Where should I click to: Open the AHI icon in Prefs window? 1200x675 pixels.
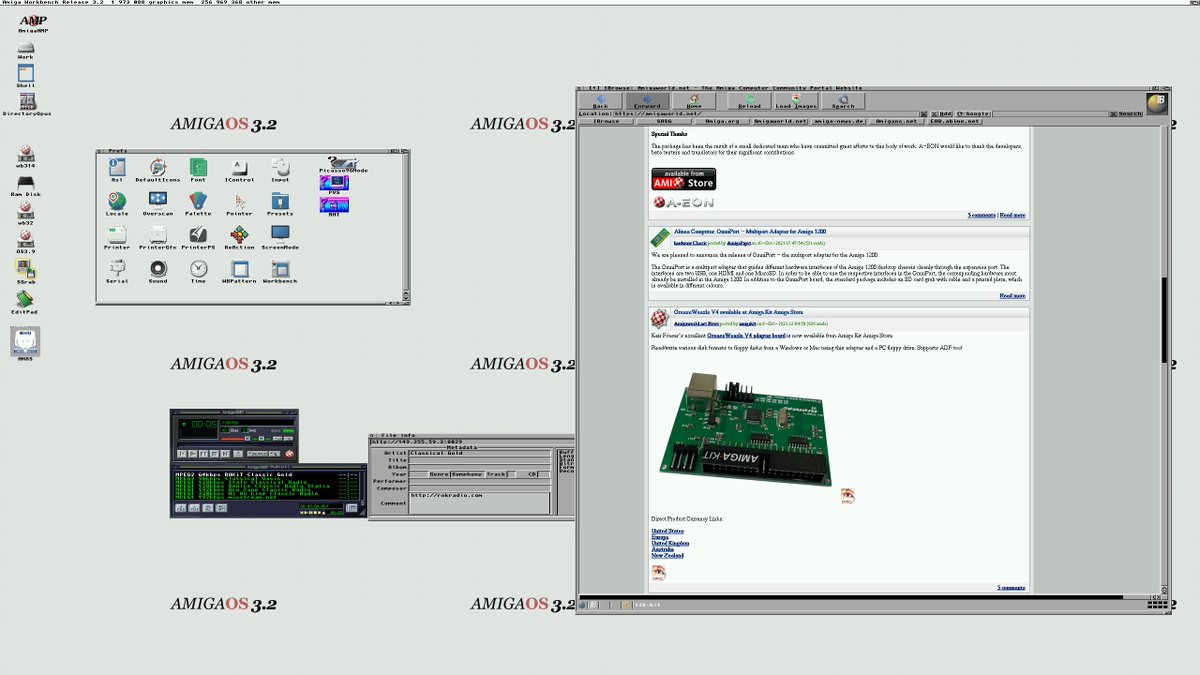pyautogui.click(x=334, y=205)
